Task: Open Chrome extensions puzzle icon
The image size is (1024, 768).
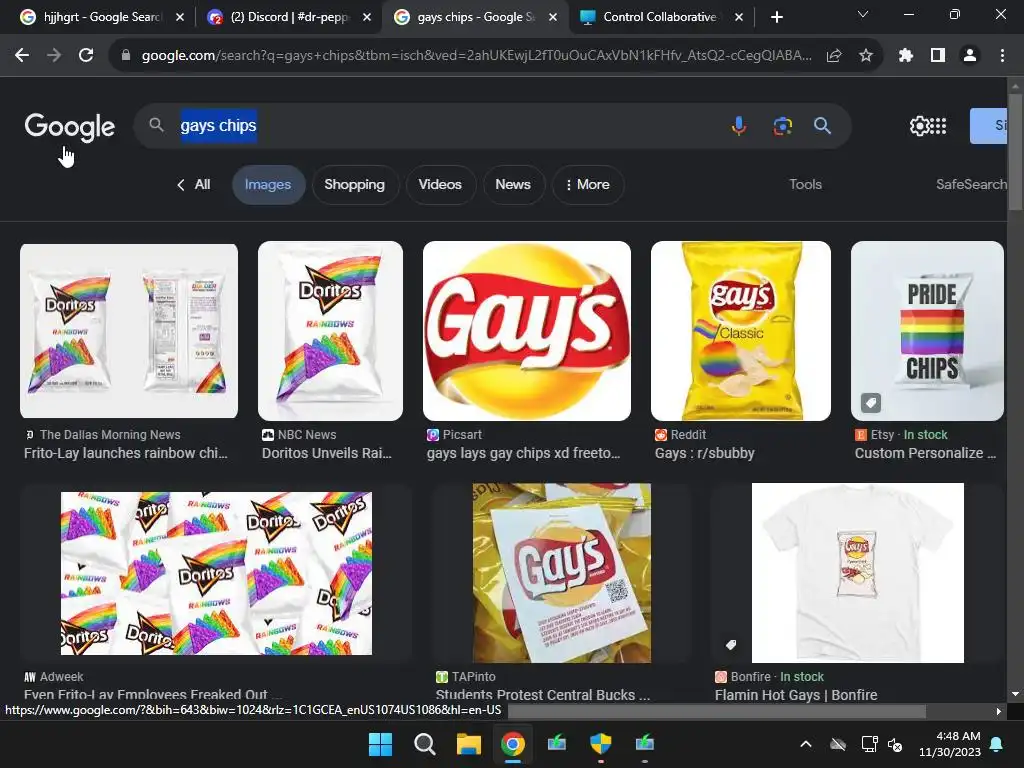Action: (x=905, y=56)
